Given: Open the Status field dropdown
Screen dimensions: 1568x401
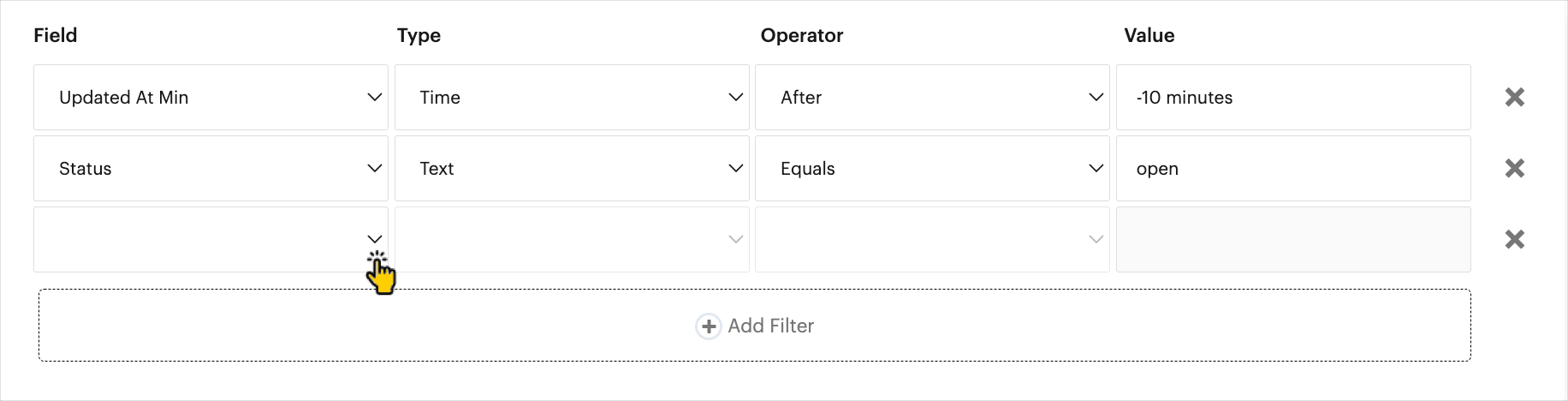Looking at the screenshot, I should 211,169.
